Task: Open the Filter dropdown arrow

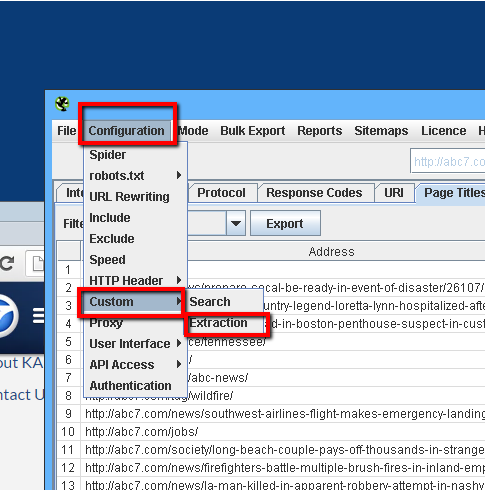Action: coord(236,223)
